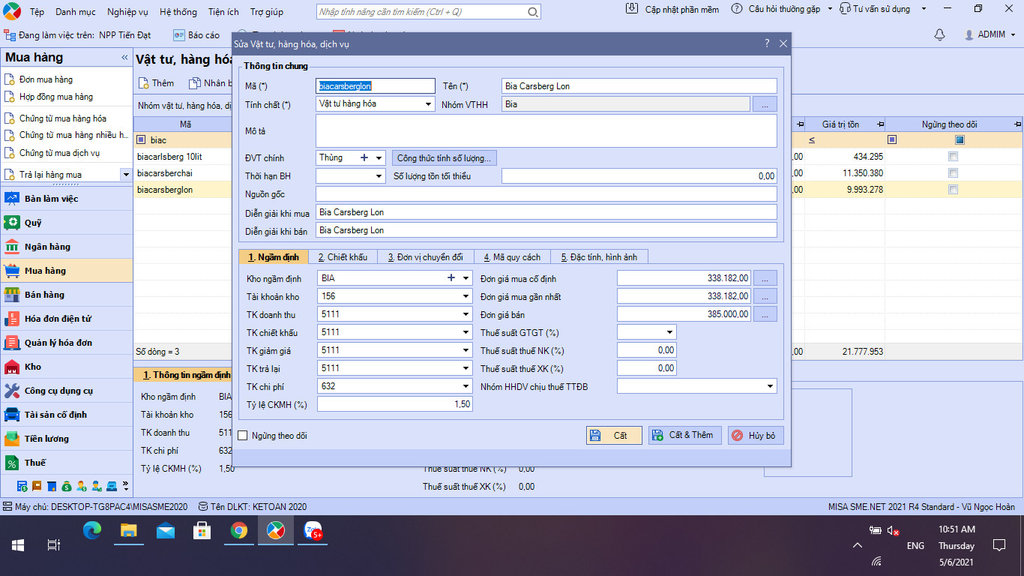
Task: Click Hủy bỏ cancel button
Action: tap(755, 436)
